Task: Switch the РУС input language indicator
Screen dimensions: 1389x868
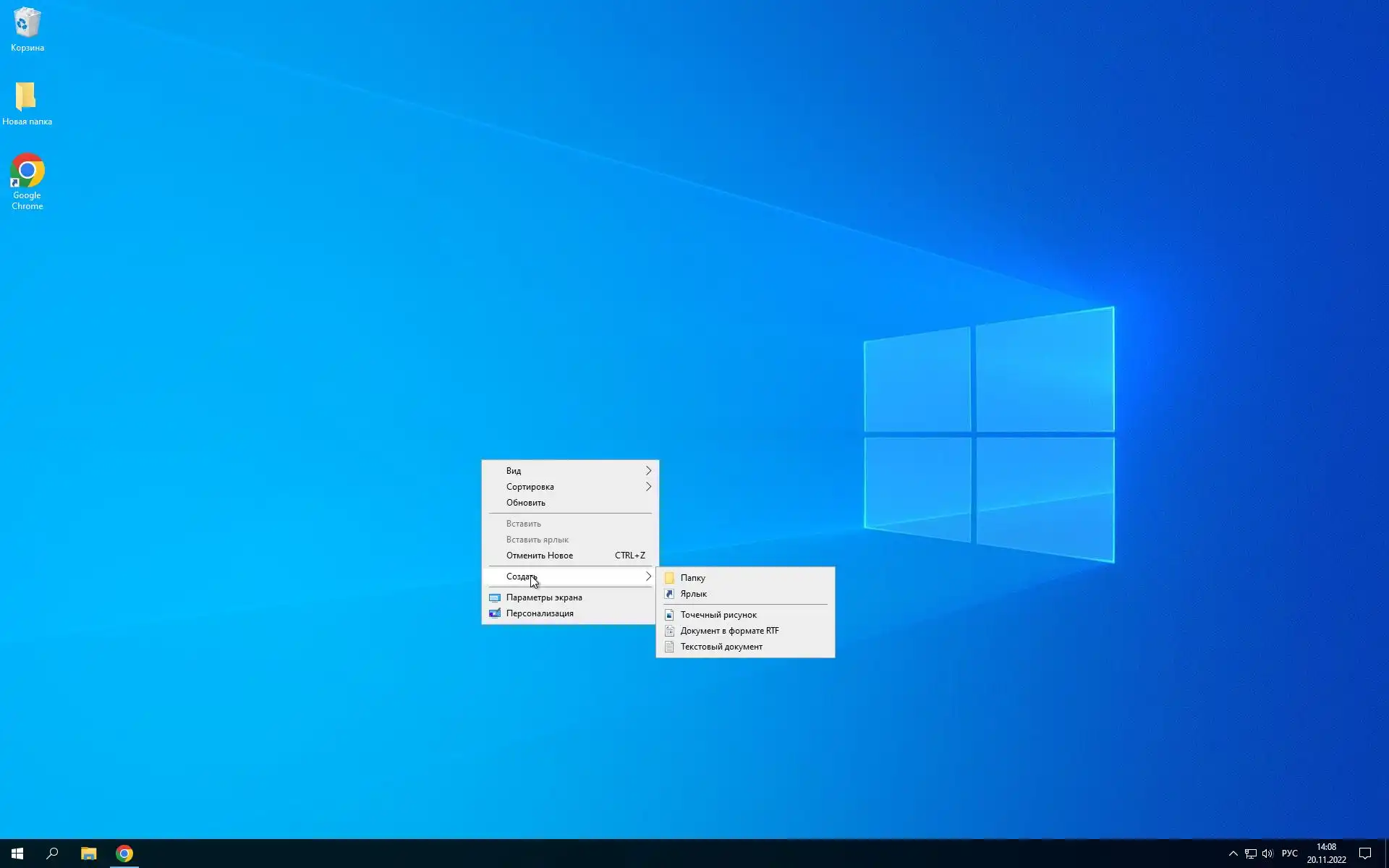Action: click(x=1289, y=854)
